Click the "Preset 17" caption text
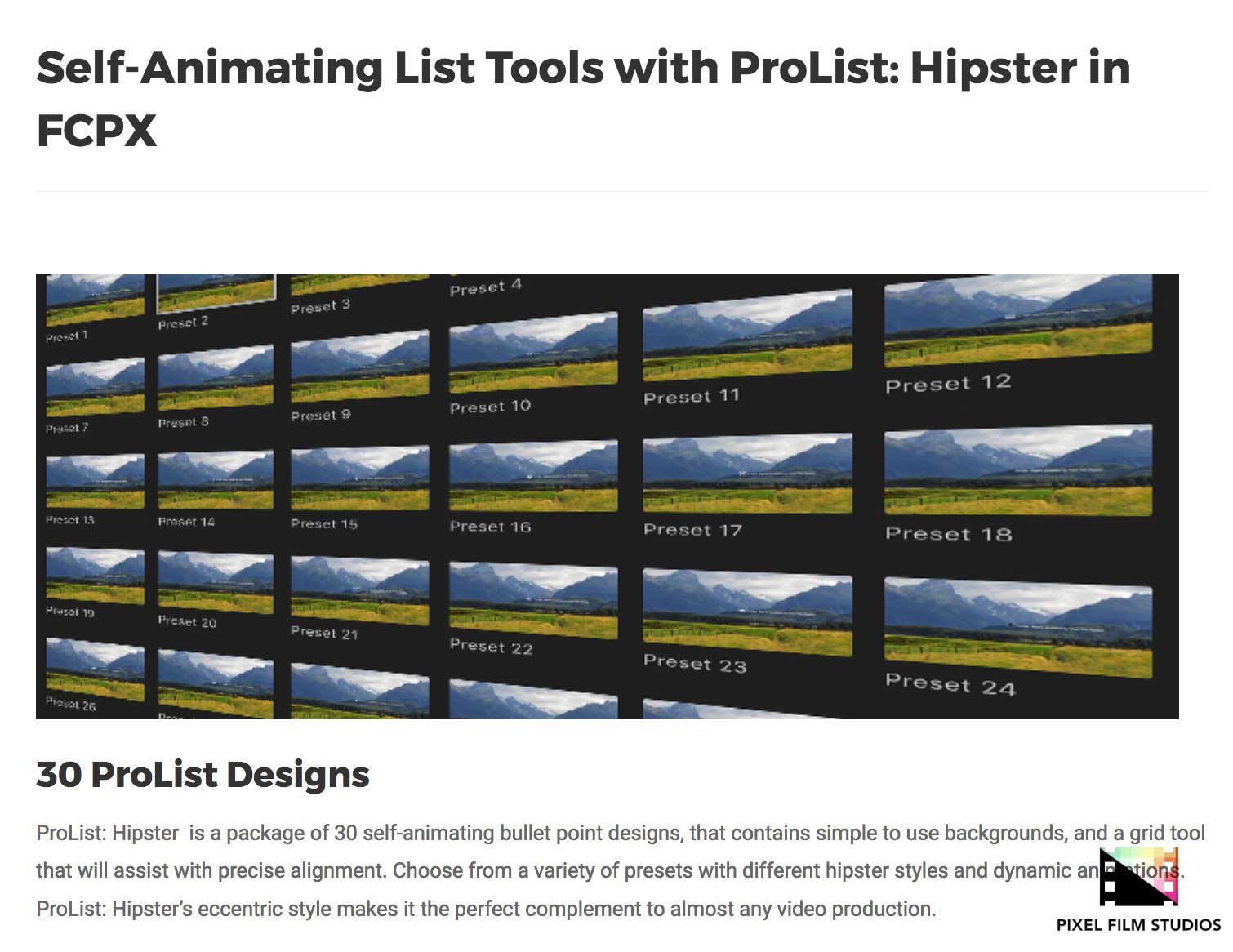 pos(692,530)
